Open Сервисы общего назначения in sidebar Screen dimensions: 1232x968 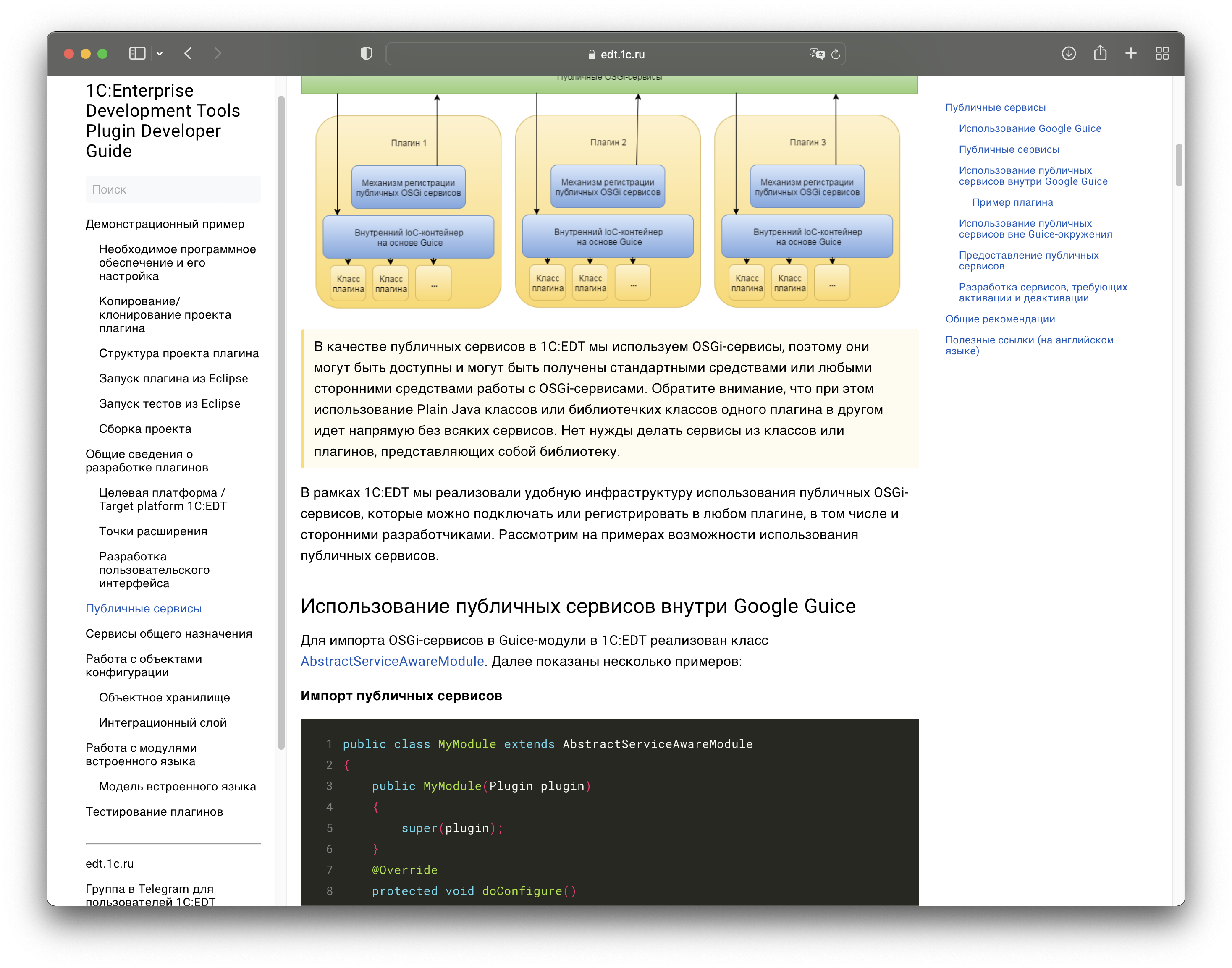tap(168, 633)
